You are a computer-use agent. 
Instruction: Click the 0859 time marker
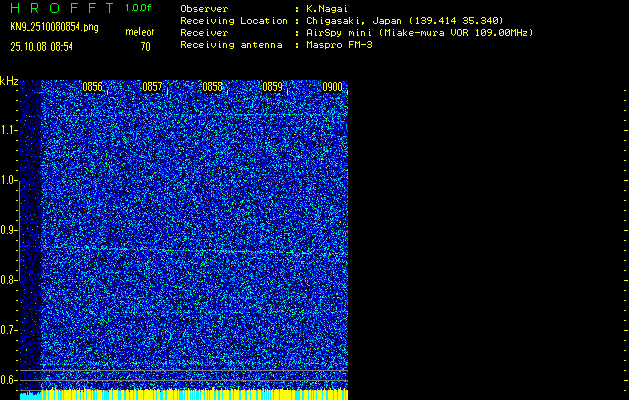point(272,87)
